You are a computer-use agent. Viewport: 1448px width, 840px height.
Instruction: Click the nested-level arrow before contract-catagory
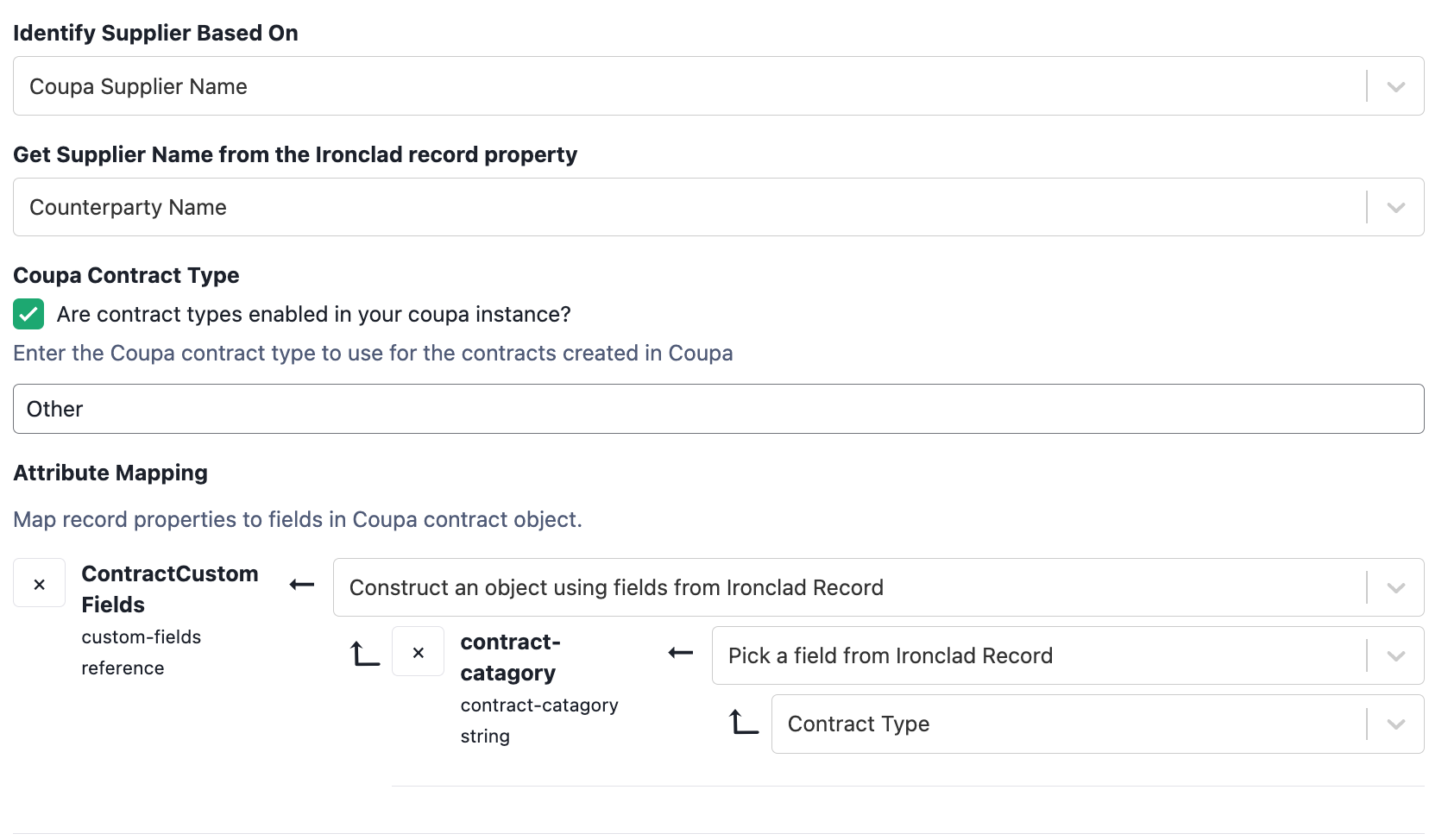tap(364, 654)
